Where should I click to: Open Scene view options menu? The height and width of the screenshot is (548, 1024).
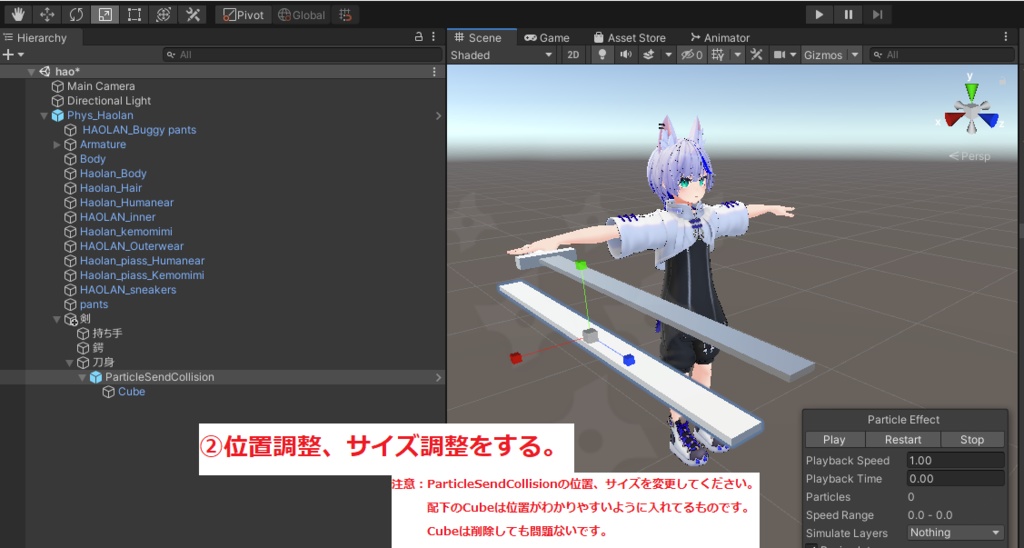tap(1006, 37)
